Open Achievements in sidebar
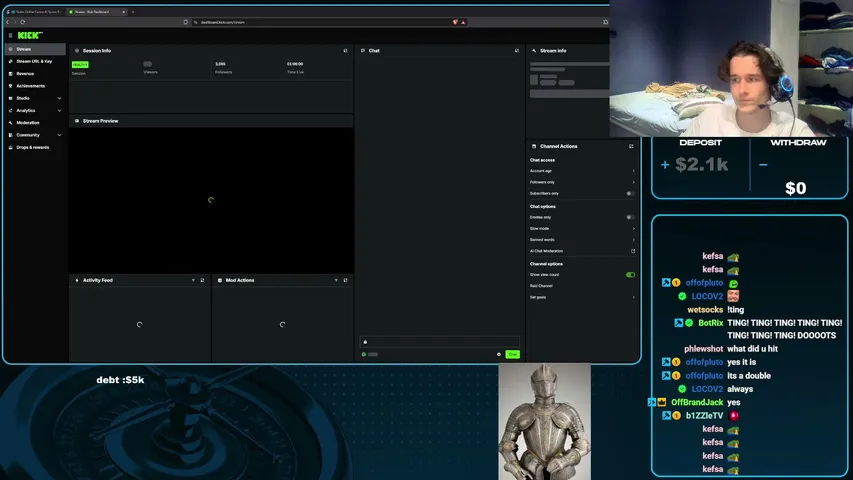This screenshot has height=480, width=853. click(x=35, y=86)
